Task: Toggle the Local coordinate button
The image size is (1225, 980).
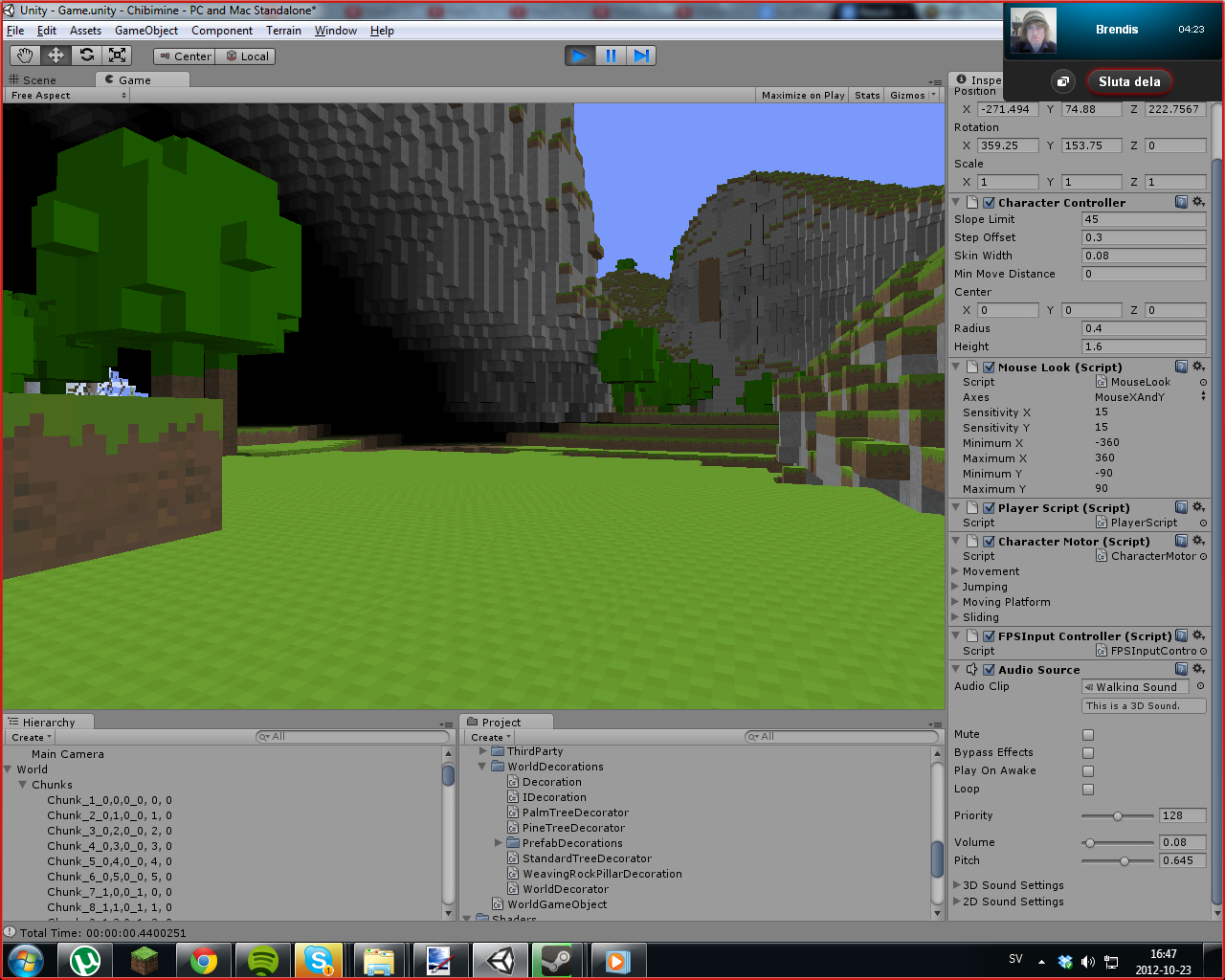Action: click(x=246, y=56)
